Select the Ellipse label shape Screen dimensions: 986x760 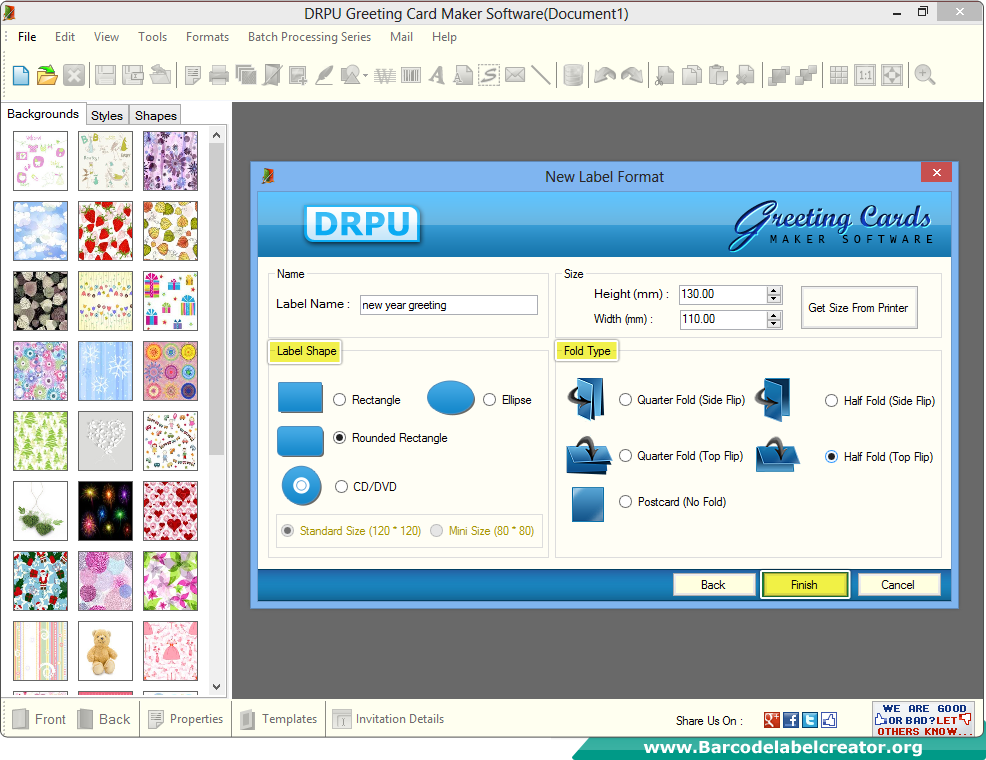point(489,400)
